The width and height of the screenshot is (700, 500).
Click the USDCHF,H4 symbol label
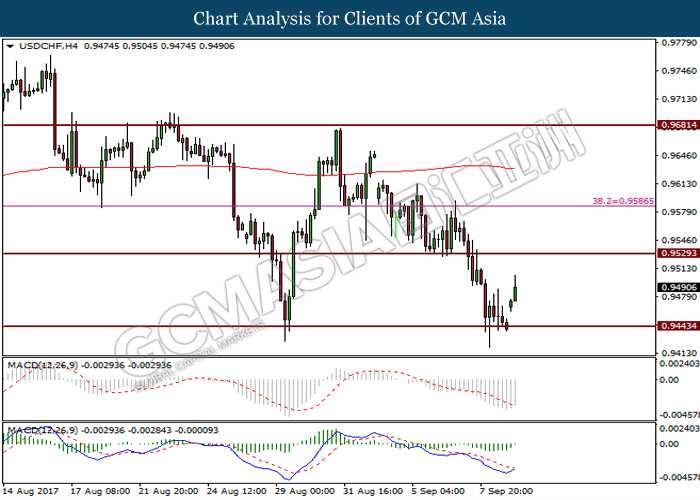click(x=48, y=46)
